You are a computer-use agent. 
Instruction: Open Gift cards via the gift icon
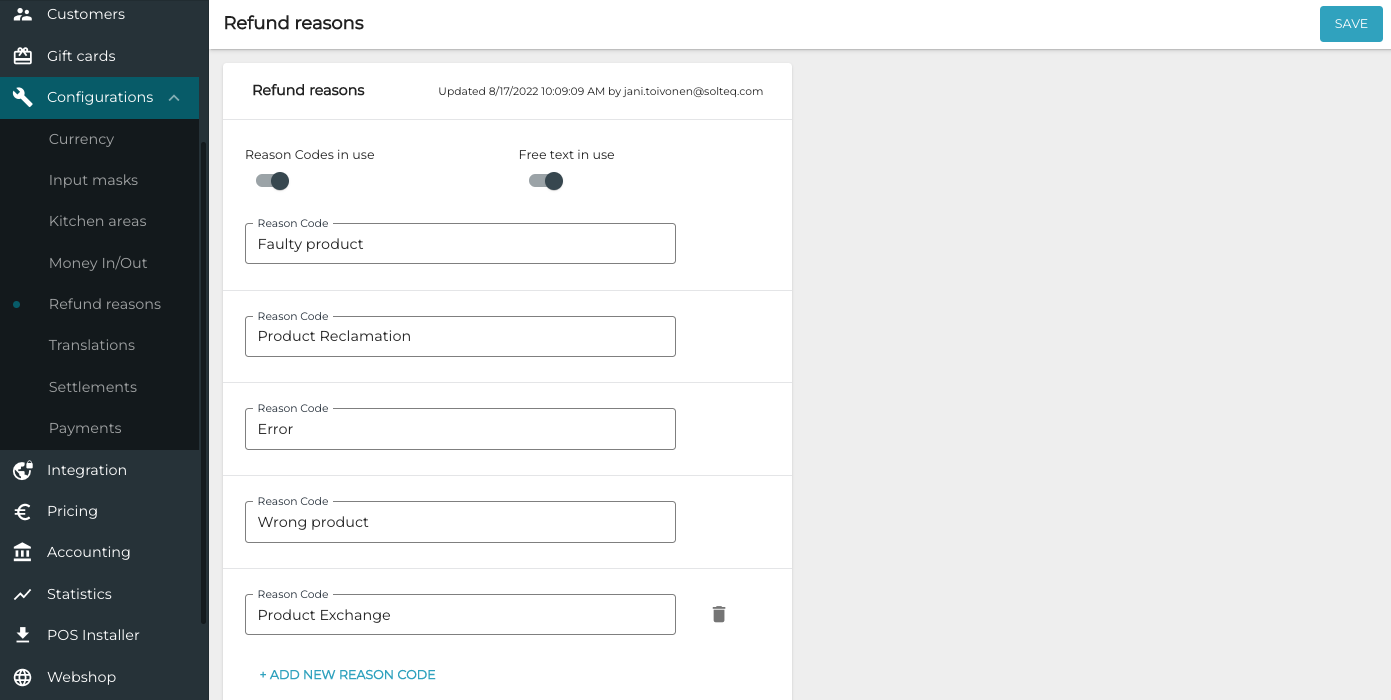(x=22, y=56)
